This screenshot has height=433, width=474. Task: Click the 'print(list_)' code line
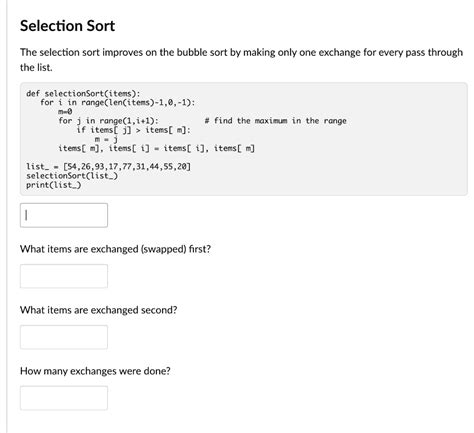click(x=54, y=185)
